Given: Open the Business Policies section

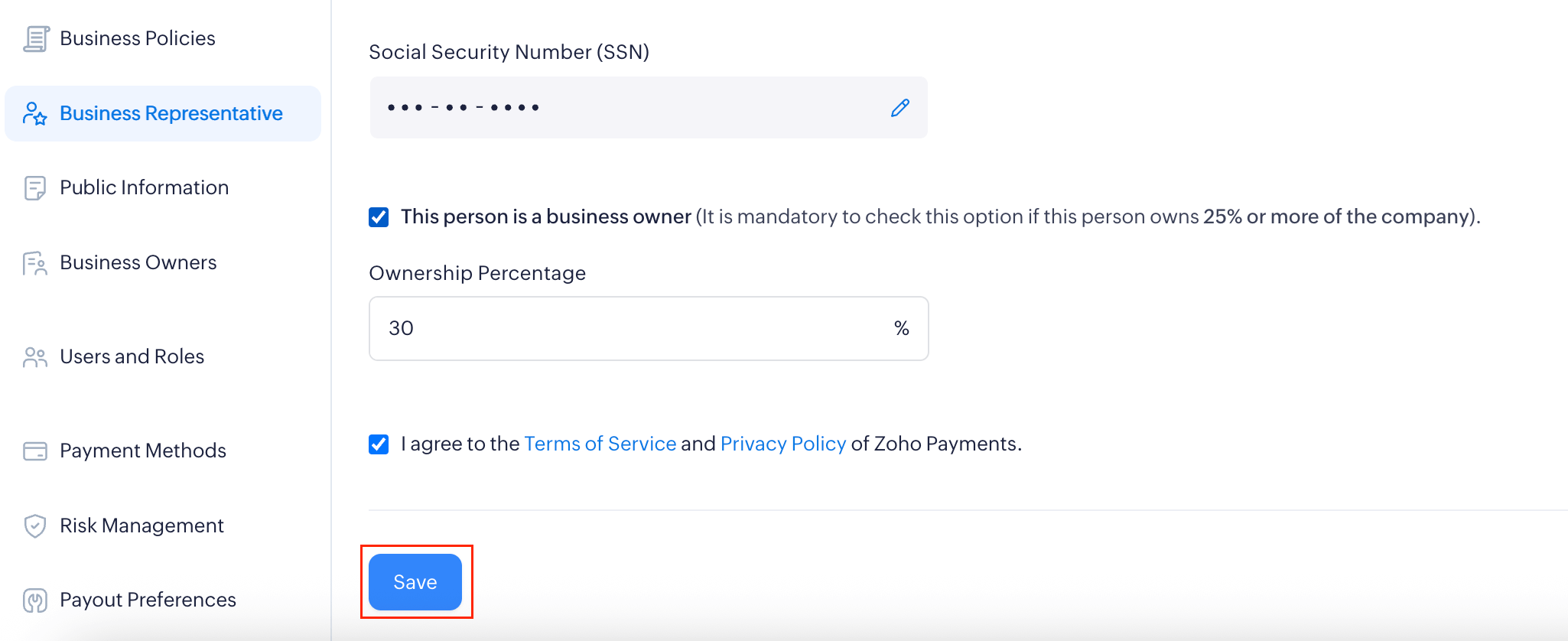Looking at the screenshot, I should pyautogui.click(x=138, y=39).
